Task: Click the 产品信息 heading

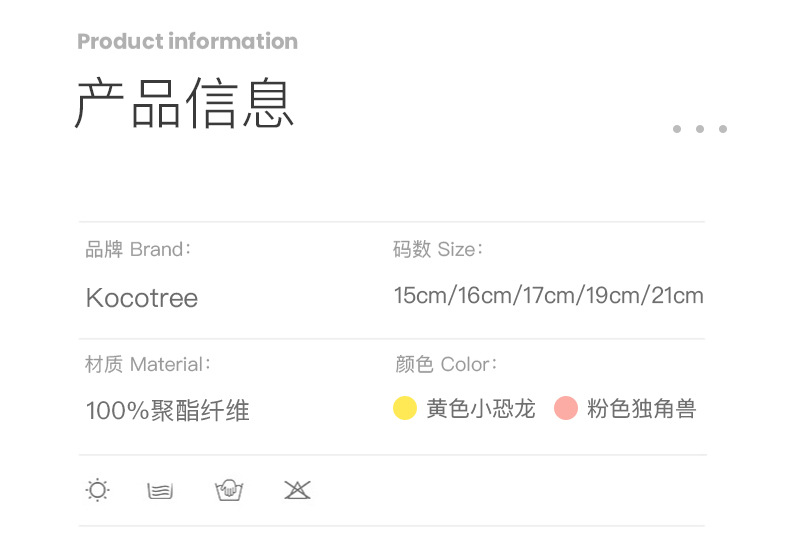Action: coord(185,104)
